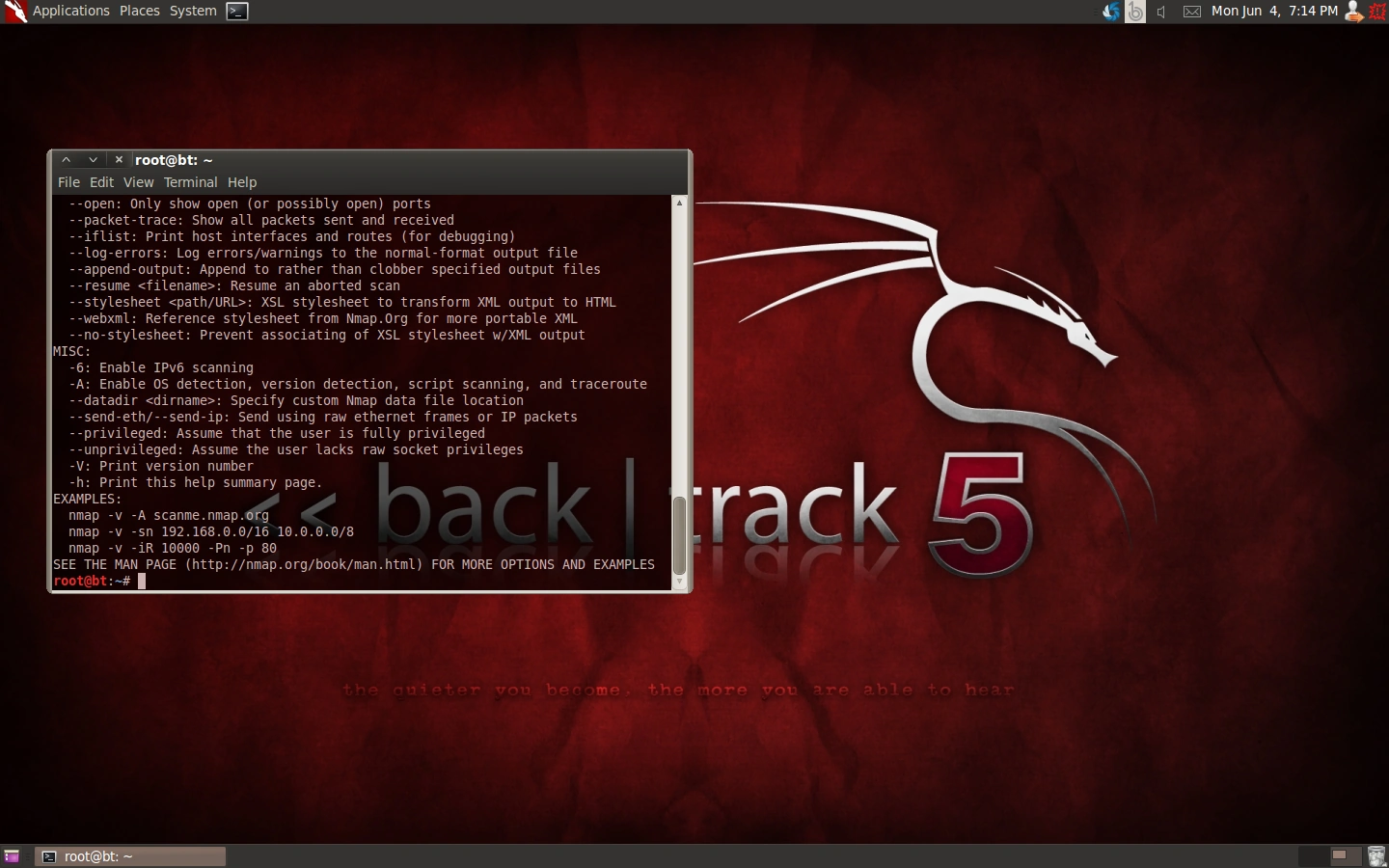Open the Terminal menu in terminal window

pos(190,182)
